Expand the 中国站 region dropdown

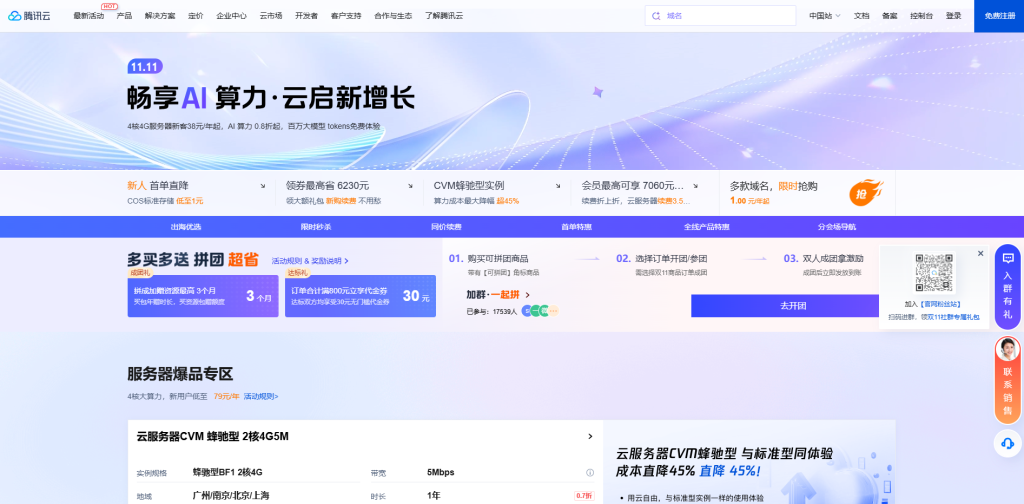823,16
